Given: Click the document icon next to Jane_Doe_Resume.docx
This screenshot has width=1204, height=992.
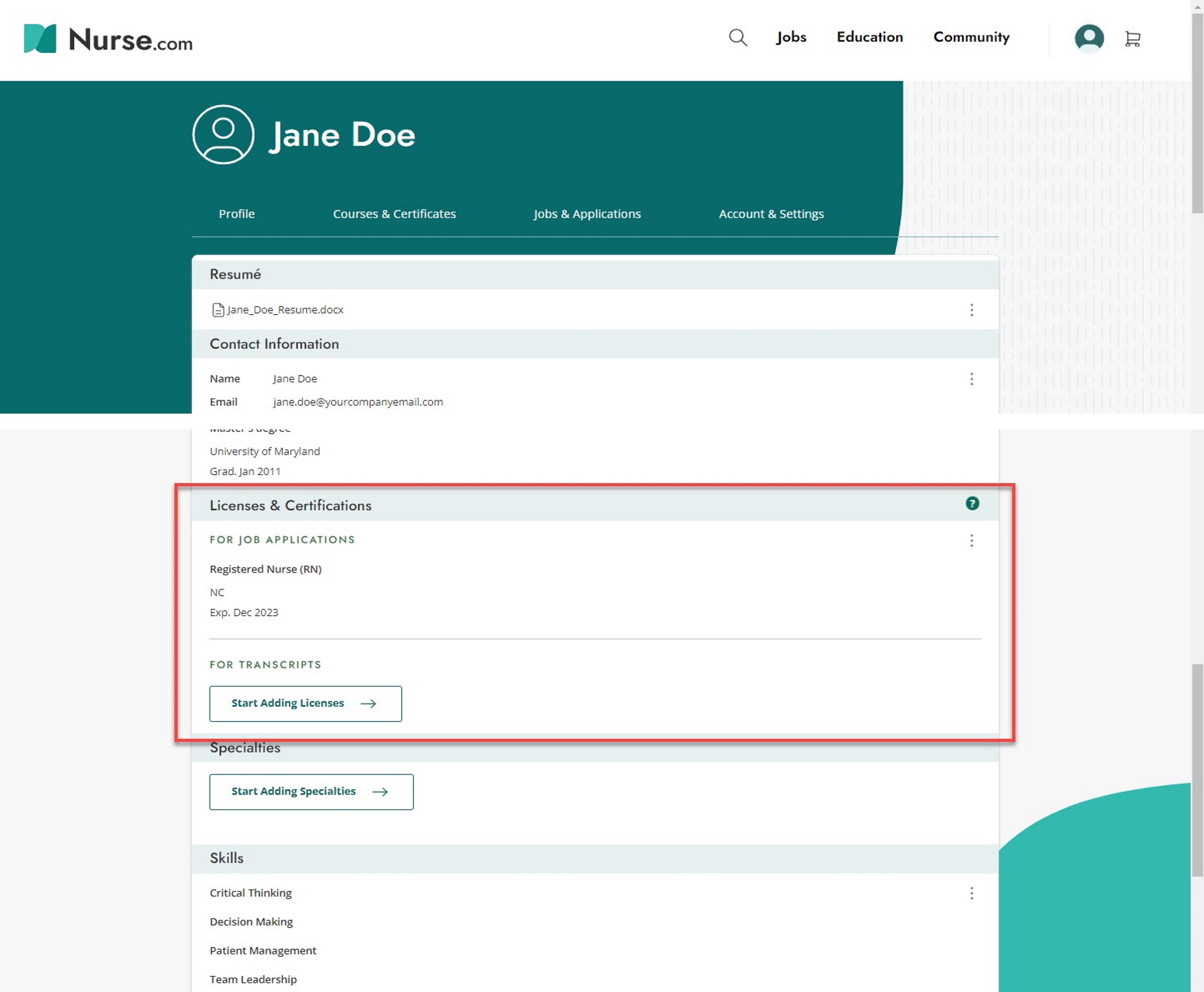Looking at the screenshot, I should pos(218,310).
